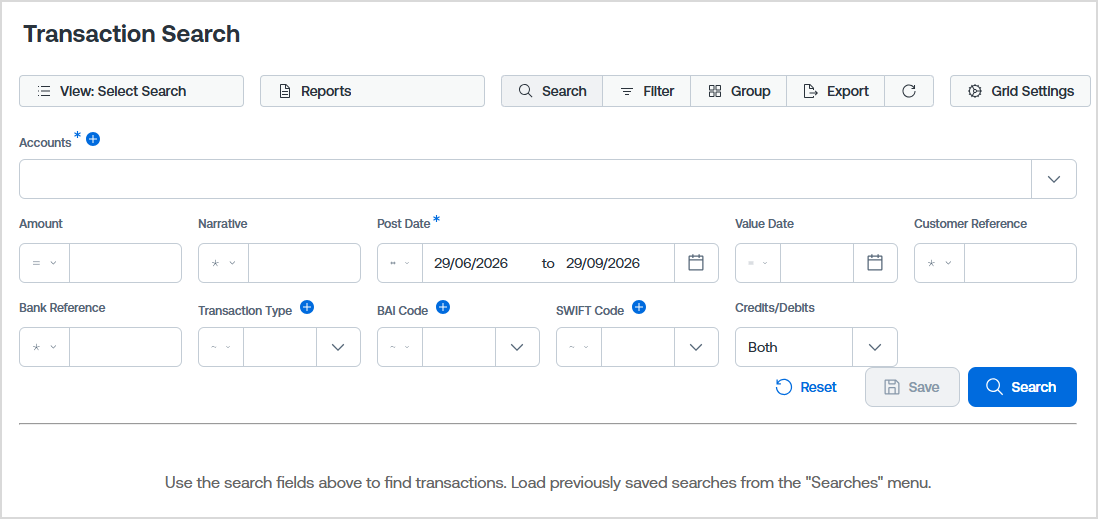This screenshot has height=519, width=1098.
Task: Click into the Transaction Type value field
Action: [x=279, y=347]
